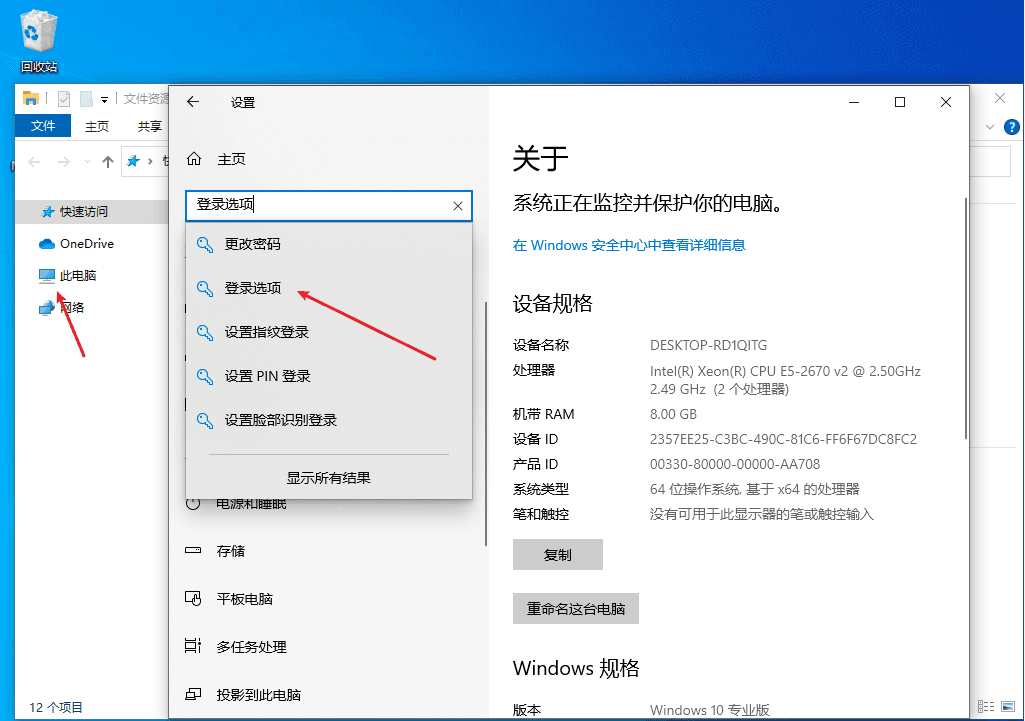Close the Settings window
1025x721 pixels.
click(x=945, y=102)
